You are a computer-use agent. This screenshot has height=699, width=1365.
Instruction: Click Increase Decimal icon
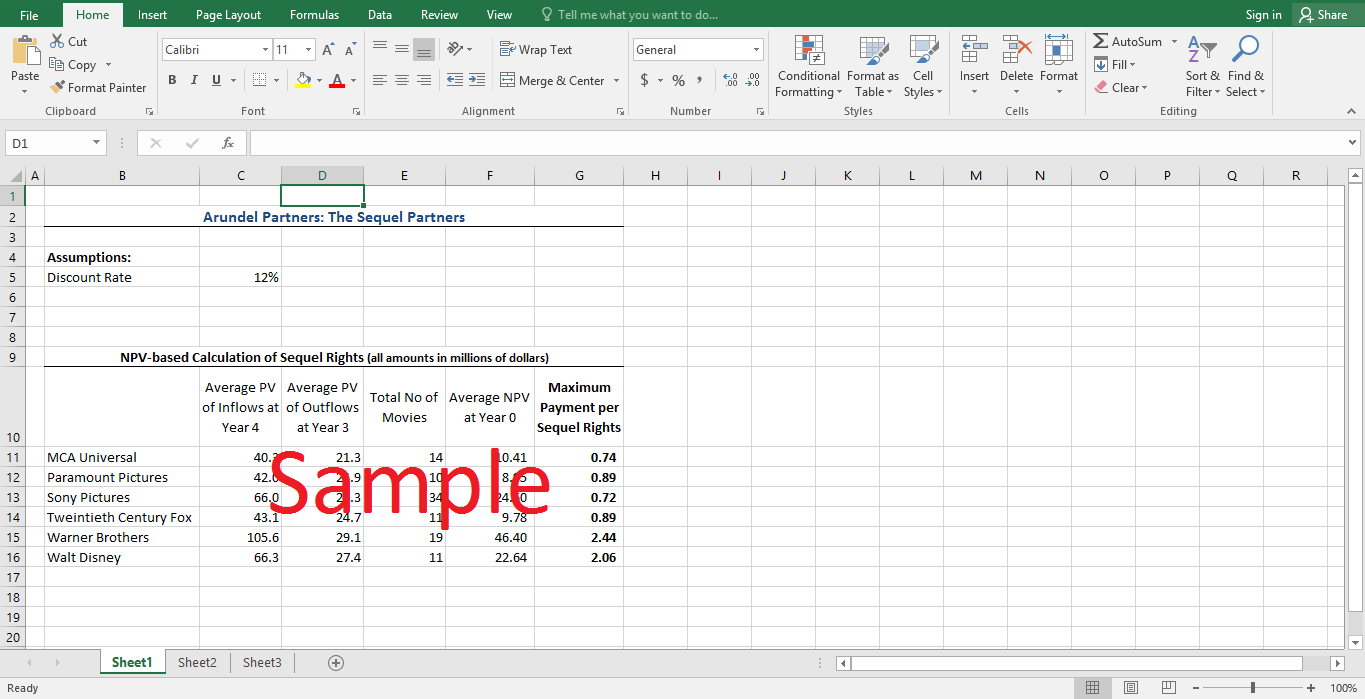click(729, 80)
